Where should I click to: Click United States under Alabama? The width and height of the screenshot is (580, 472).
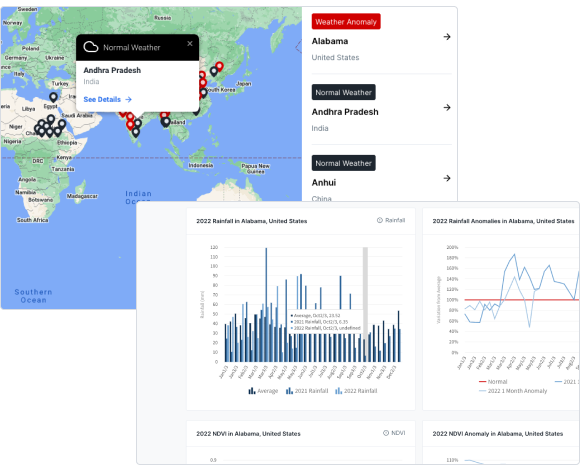tap(335, 58)
